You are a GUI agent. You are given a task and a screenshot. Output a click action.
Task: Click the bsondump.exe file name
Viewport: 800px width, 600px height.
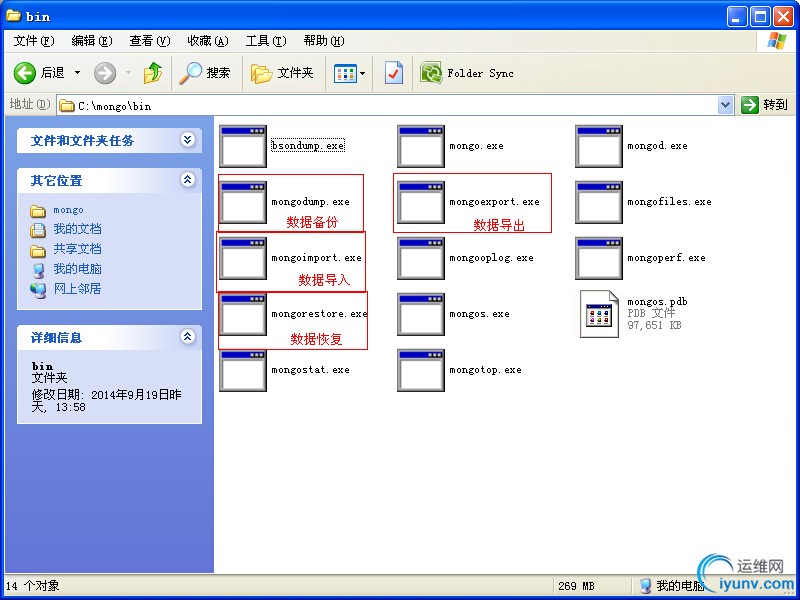pyautogui.click(x=308, y=146)
